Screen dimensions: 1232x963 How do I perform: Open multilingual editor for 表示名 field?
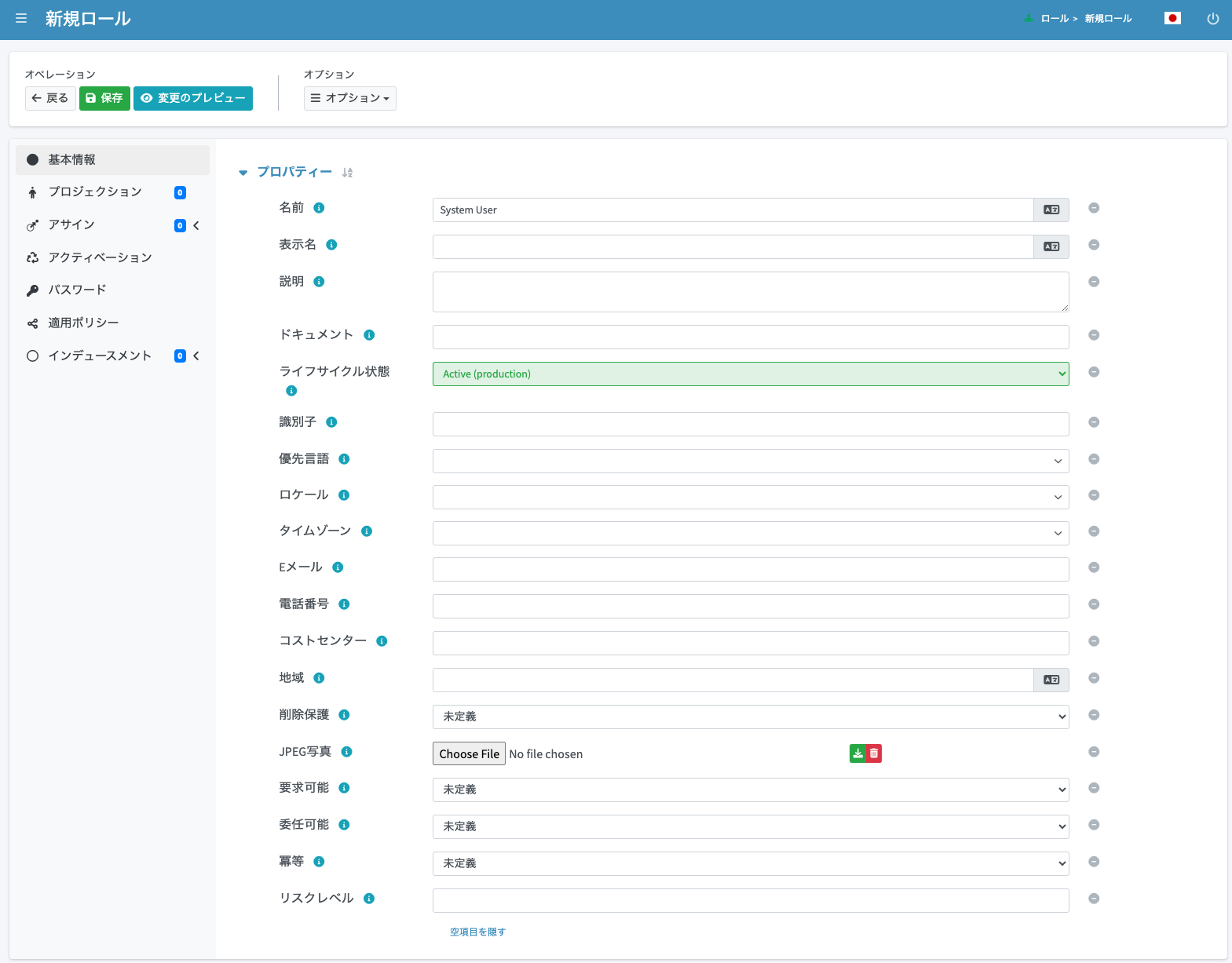pos(1051,246)
